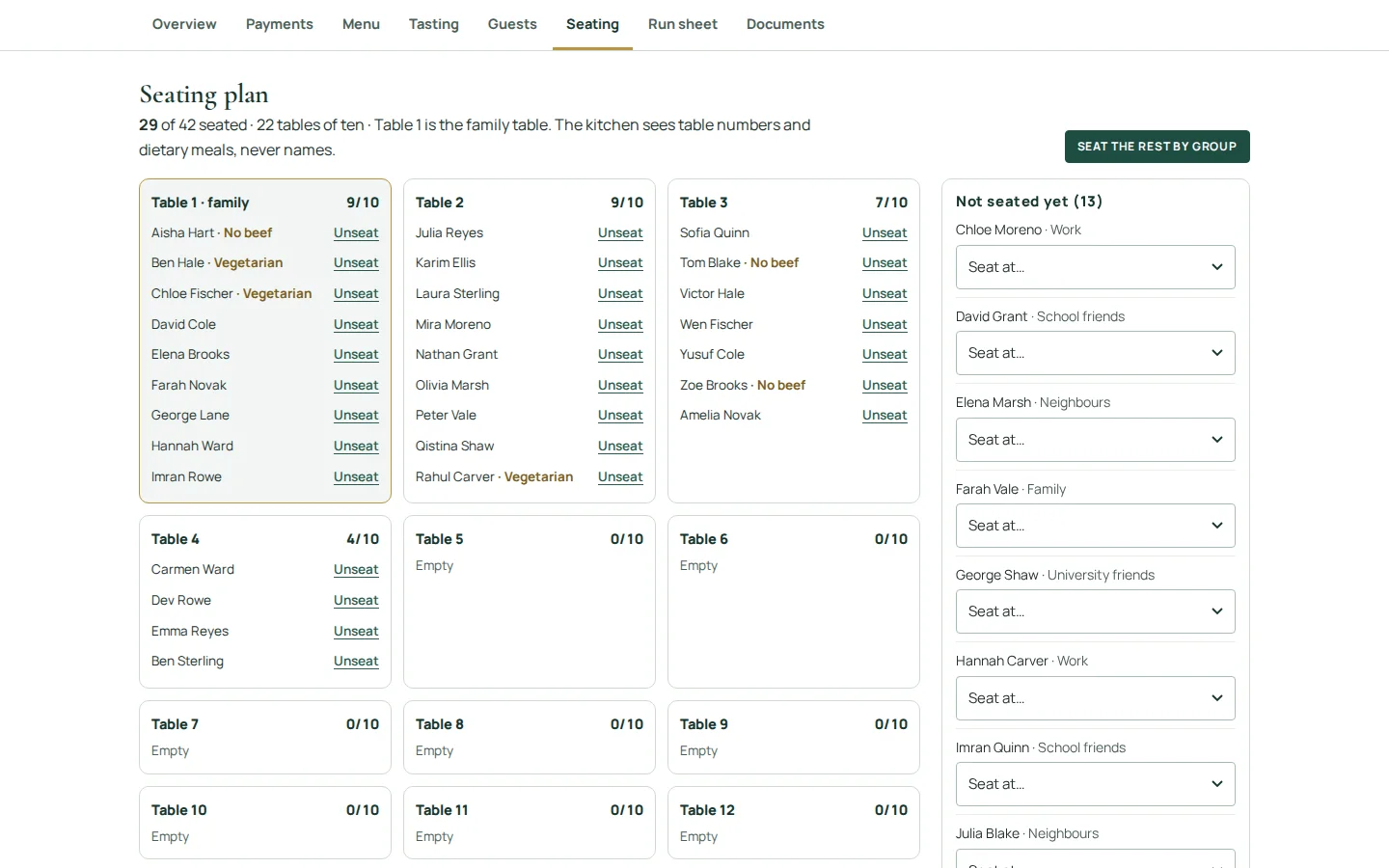Unseat Amelia Novak
Image resolution: width=1389 pixels, height=868 pixels.
[x=885, y=415]
